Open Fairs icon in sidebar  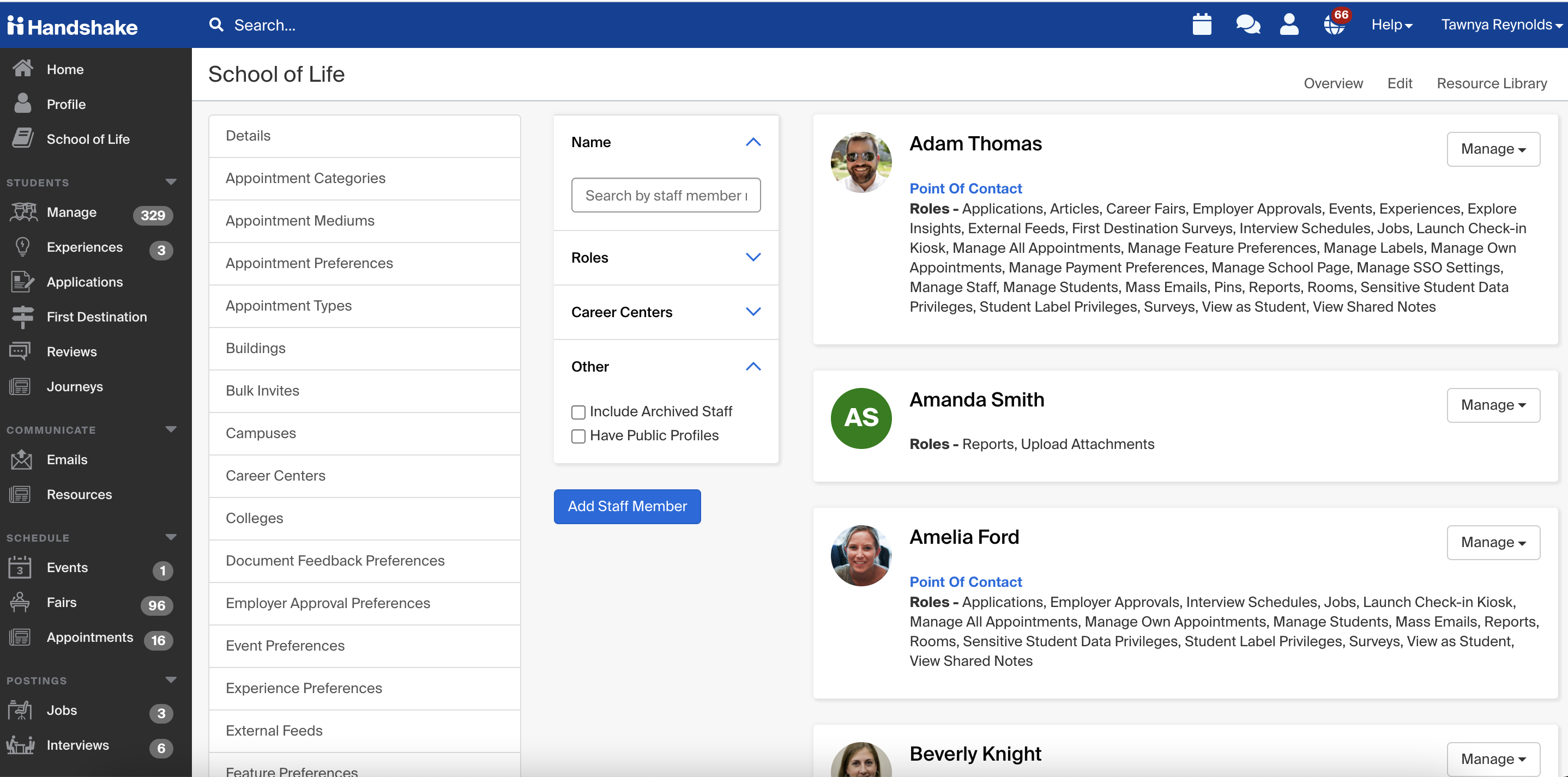tap(20, 603)
